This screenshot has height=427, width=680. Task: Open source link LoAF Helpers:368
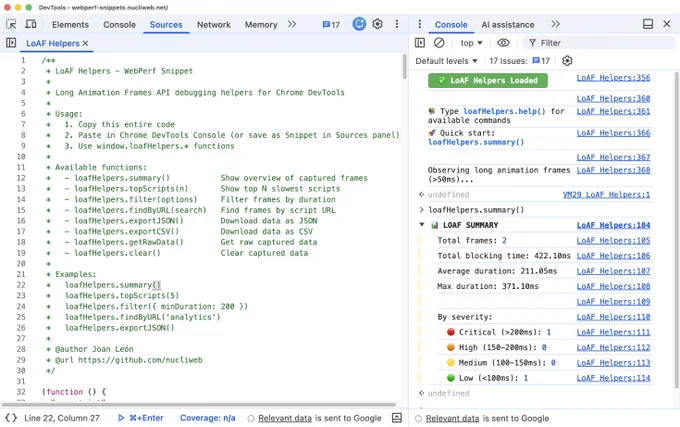[x=613, y=170]
